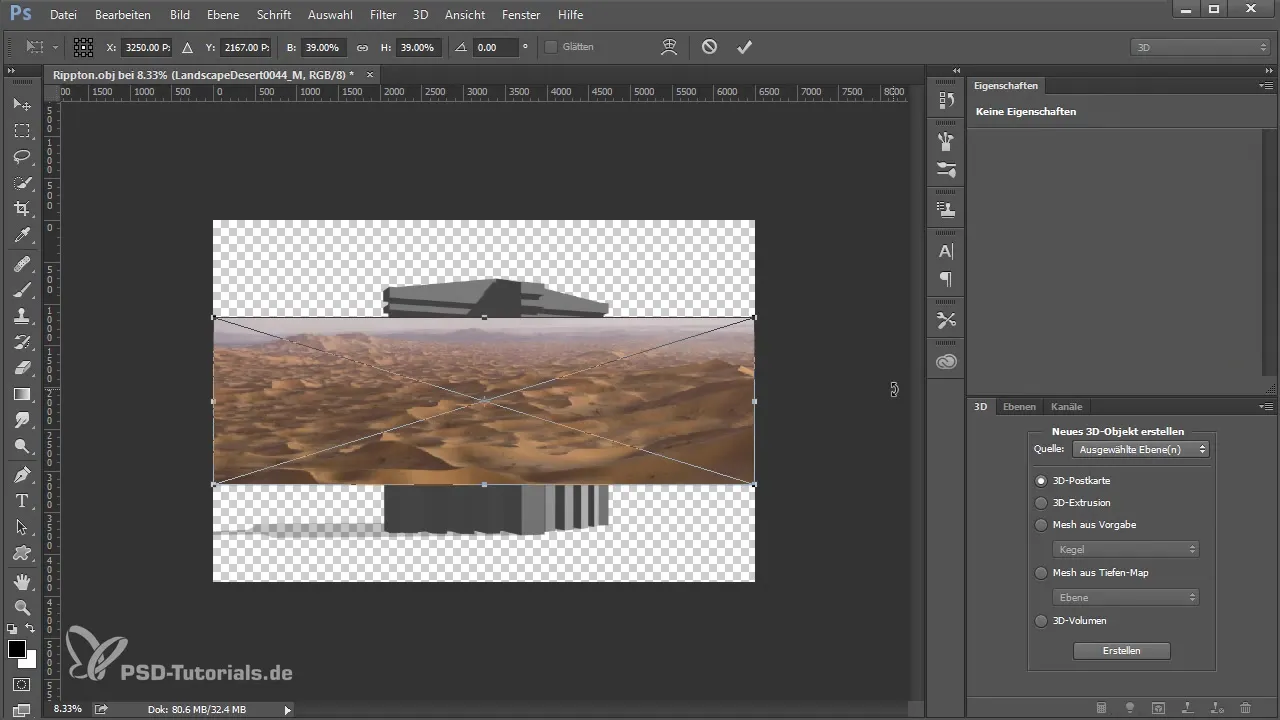Switch to warp mode icon
This screenshot has width=1280, height=720.
coord(671,47)
